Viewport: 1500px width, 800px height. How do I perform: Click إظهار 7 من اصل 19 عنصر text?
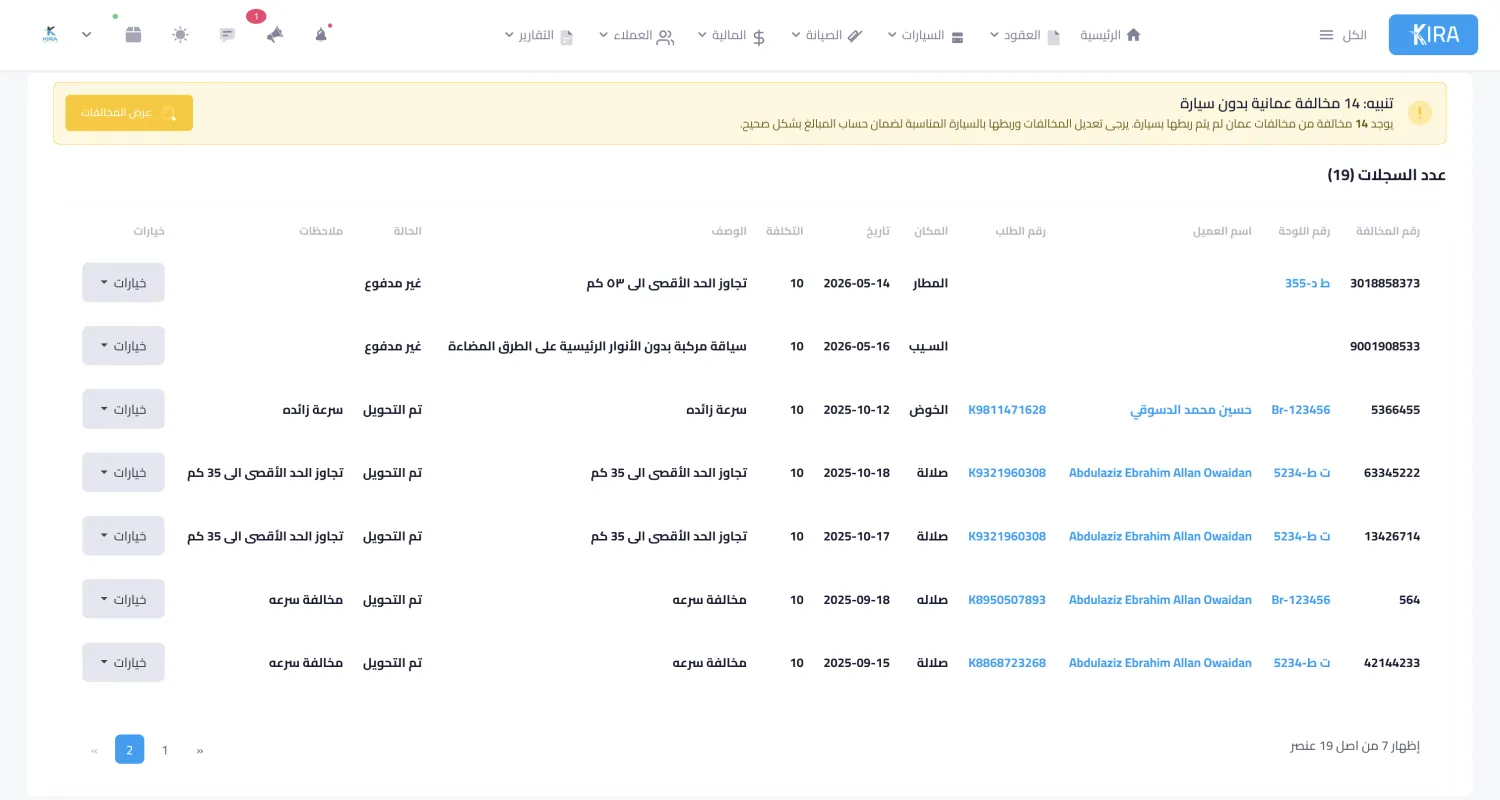[1355, 746]
